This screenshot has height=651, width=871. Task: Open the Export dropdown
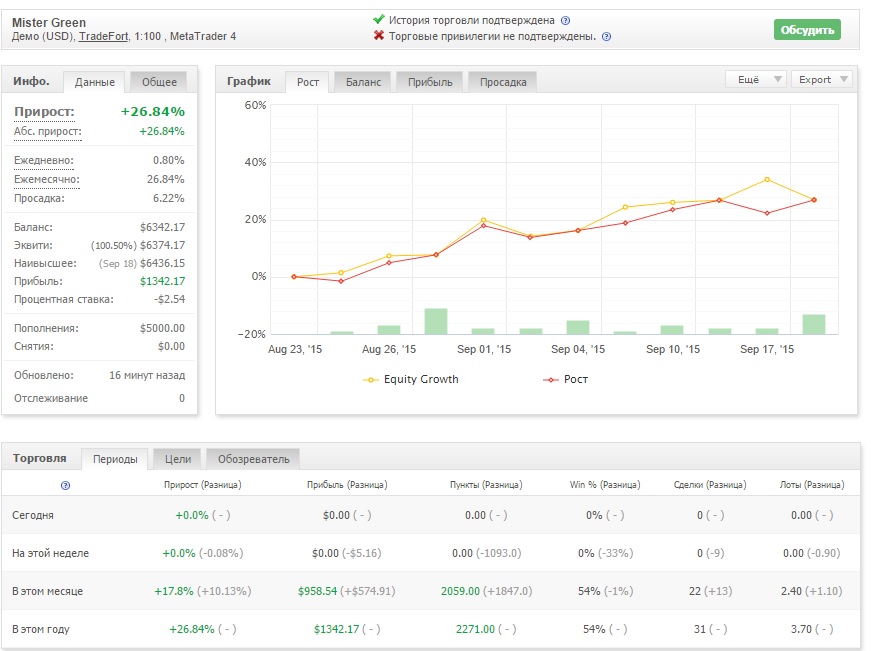[x=822, y=79]
